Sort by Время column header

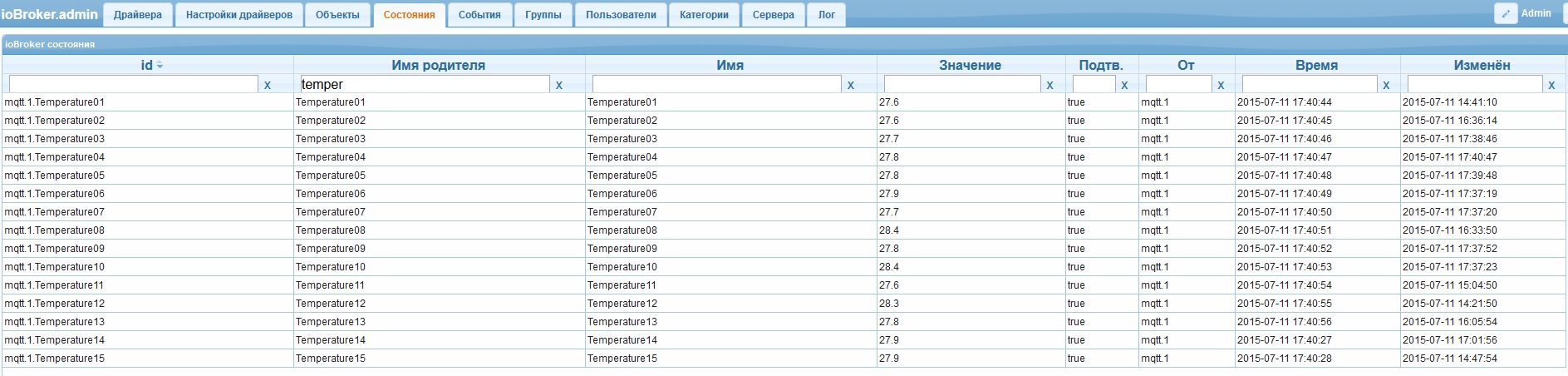click(1317, 65)
